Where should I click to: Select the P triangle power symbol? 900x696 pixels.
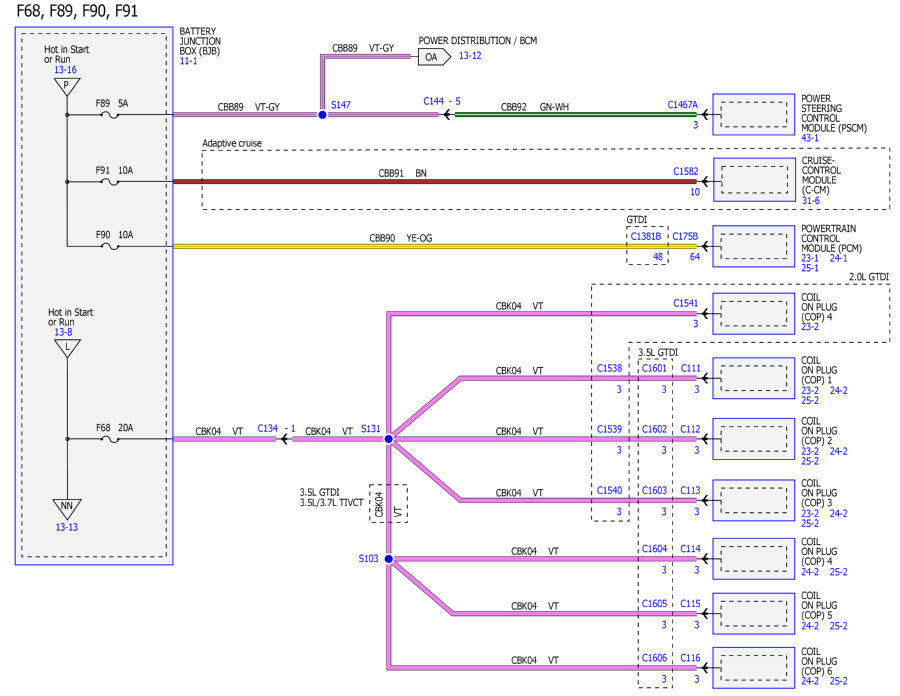point(67,86)
